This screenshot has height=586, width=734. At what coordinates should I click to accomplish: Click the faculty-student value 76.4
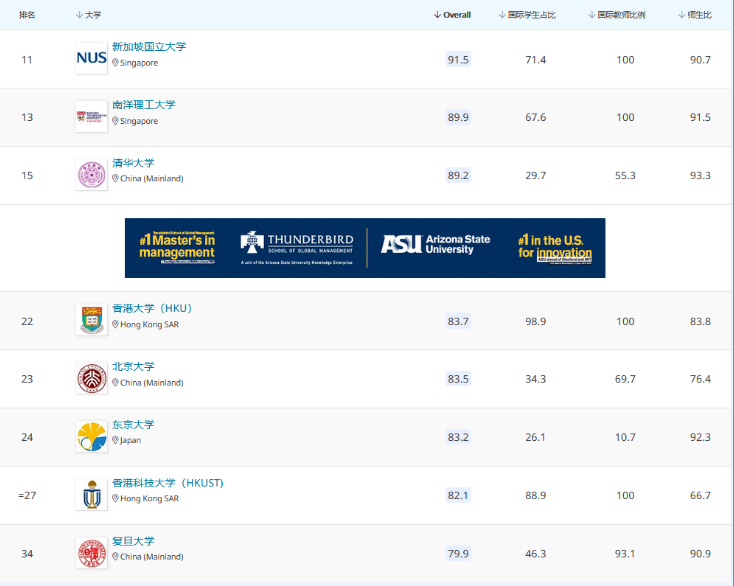(x=700, y=379)
